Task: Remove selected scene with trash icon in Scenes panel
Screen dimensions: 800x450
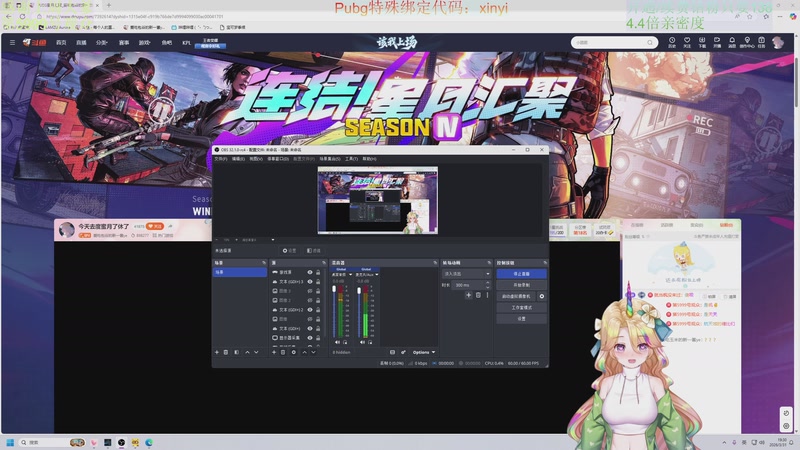Action: [226, 352]
